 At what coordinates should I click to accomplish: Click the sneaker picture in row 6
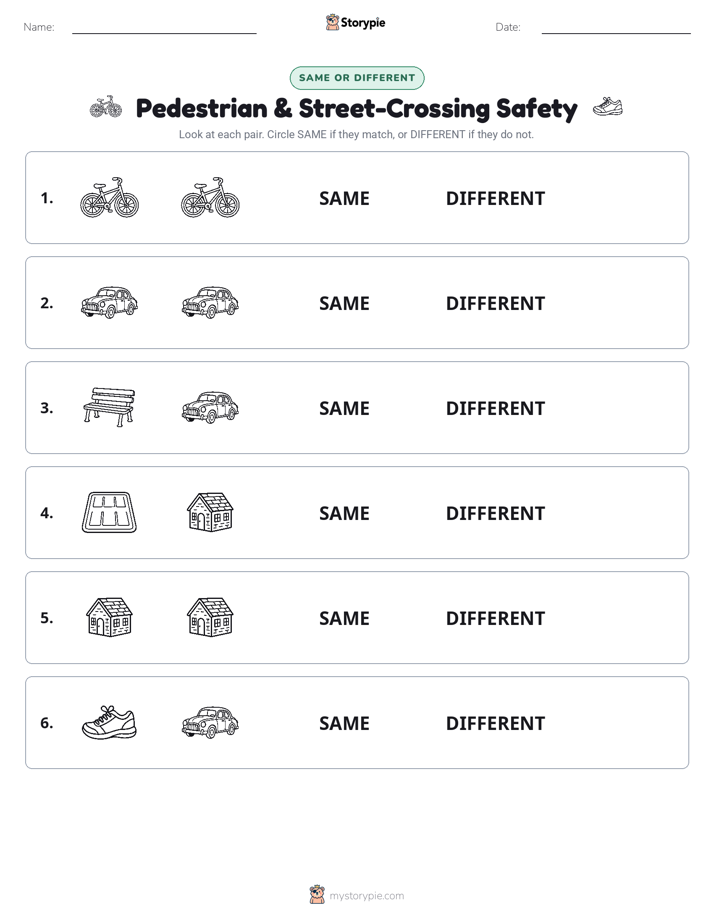109,722
